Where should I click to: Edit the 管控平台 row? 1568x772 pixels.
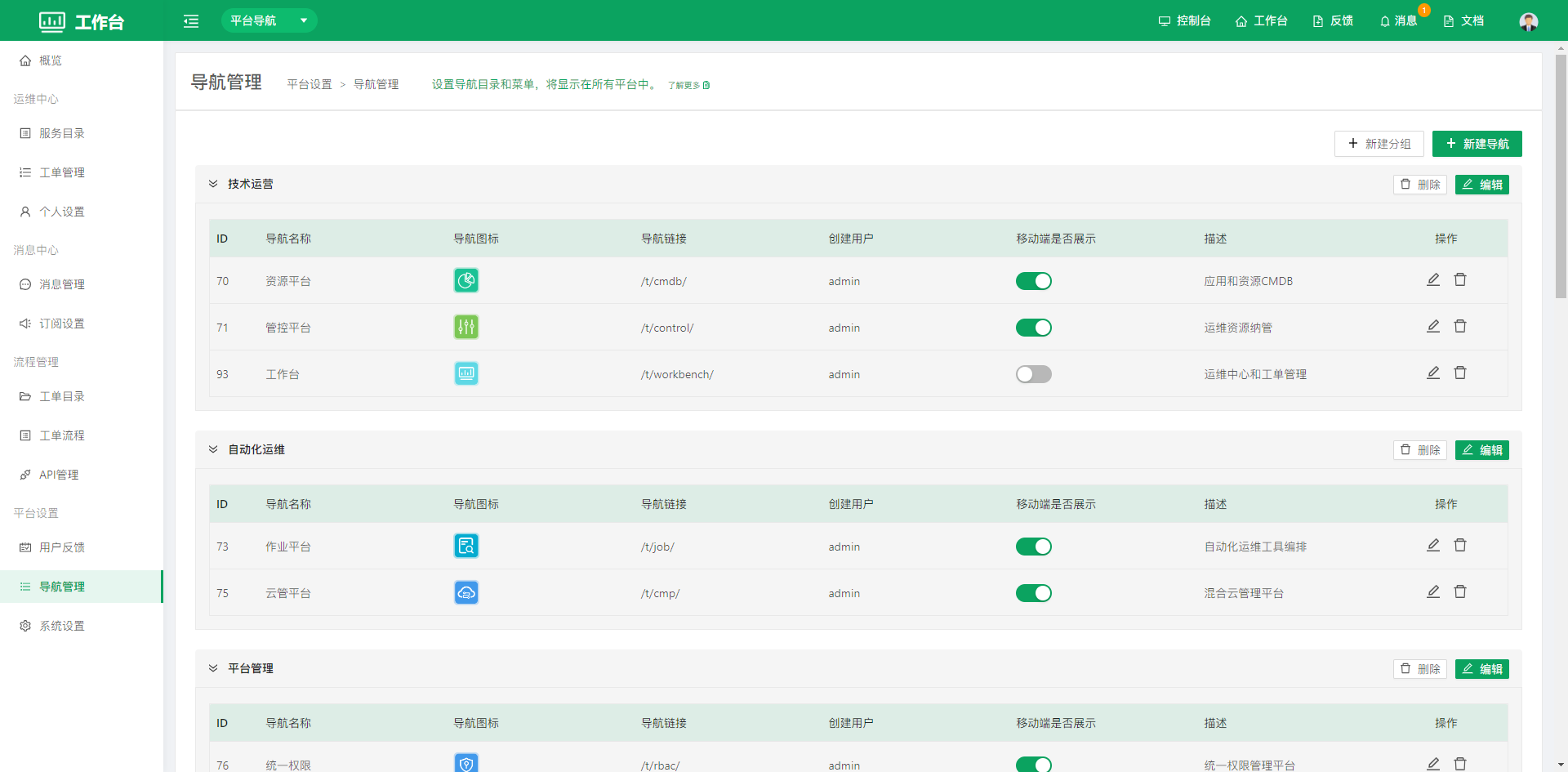(x=1433, y=327)
